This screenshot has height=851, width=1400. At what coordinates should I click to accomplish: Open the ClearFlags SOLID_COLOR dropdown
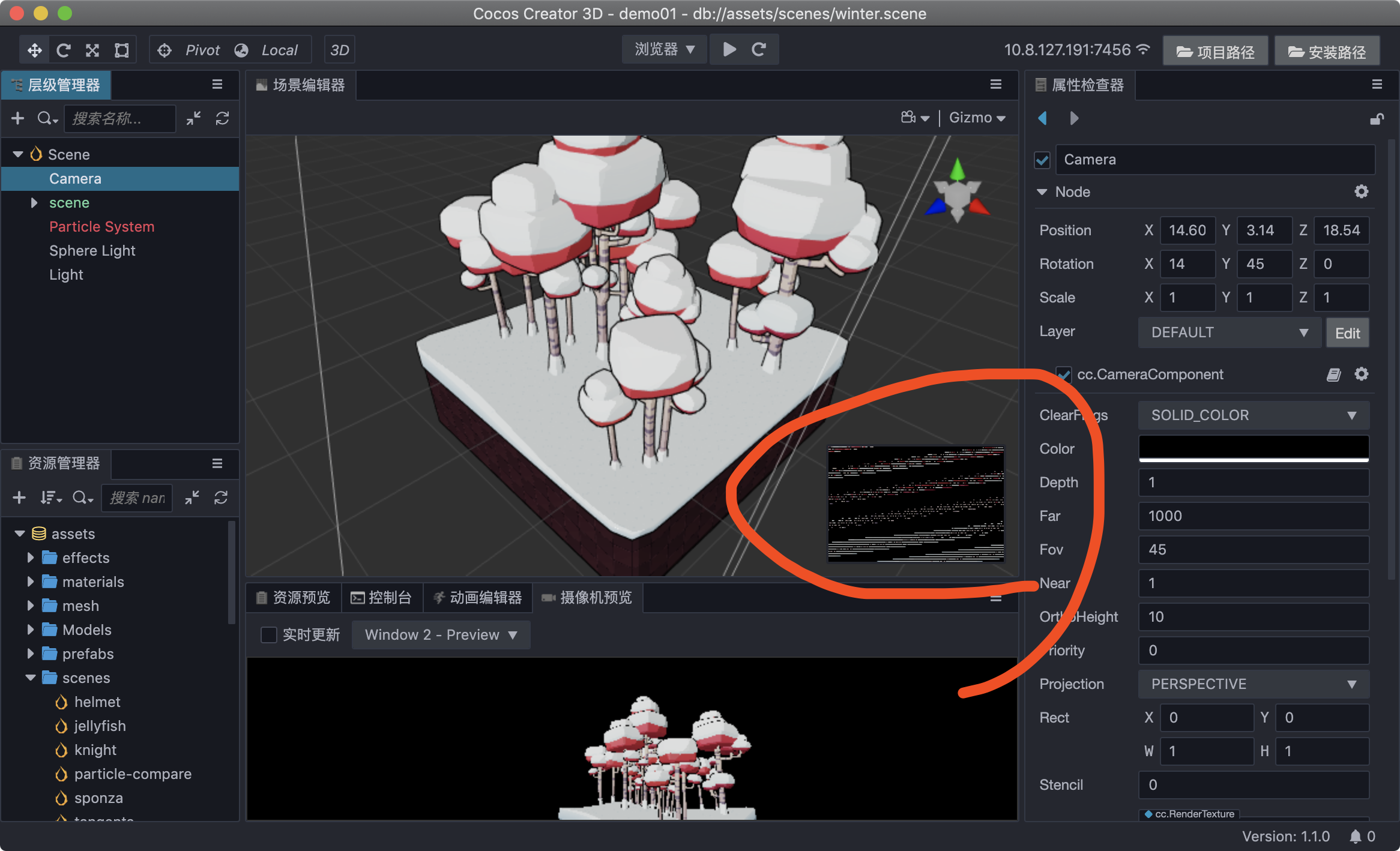(x=1253, y=415)
